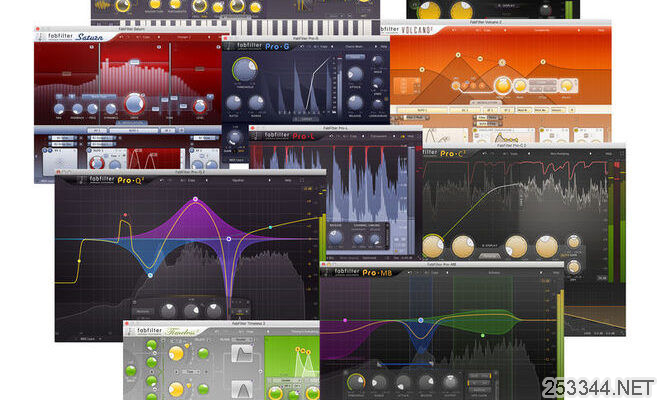Open the band shape dropdown in Pro-Q 2
Image resolution: width=660 pixels, height=400 pixels.
tap(143, 312)
